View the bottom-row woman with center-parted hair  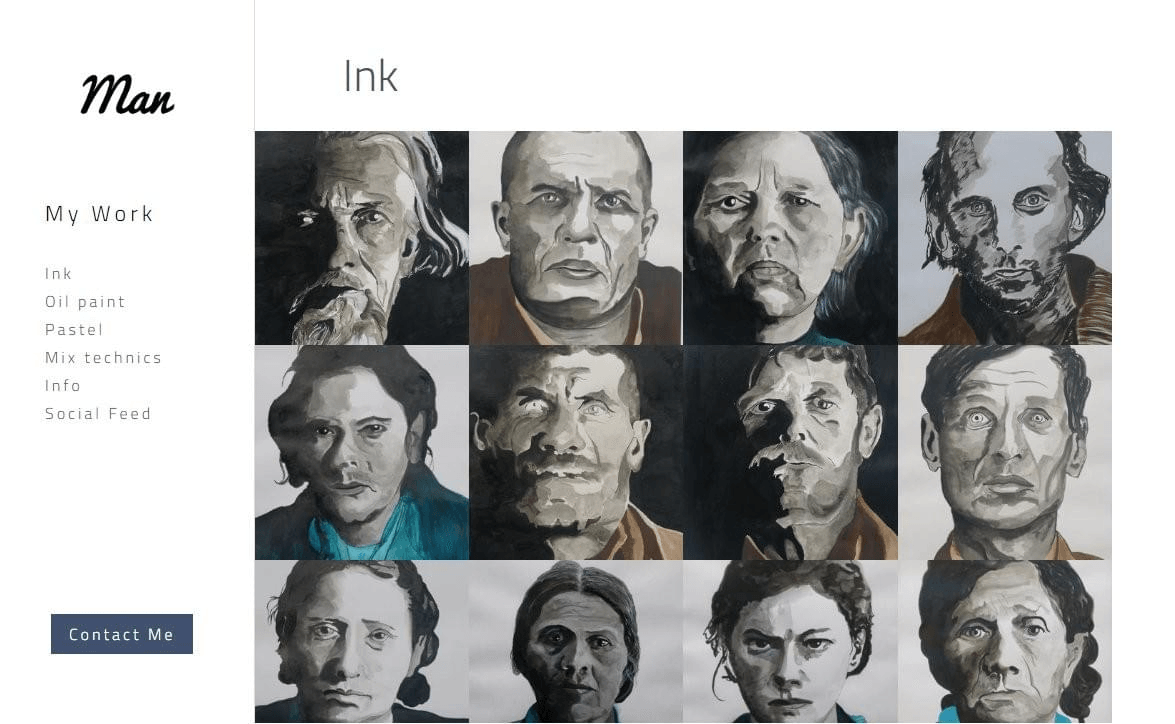pyautogui.click(x=576, y=642)
